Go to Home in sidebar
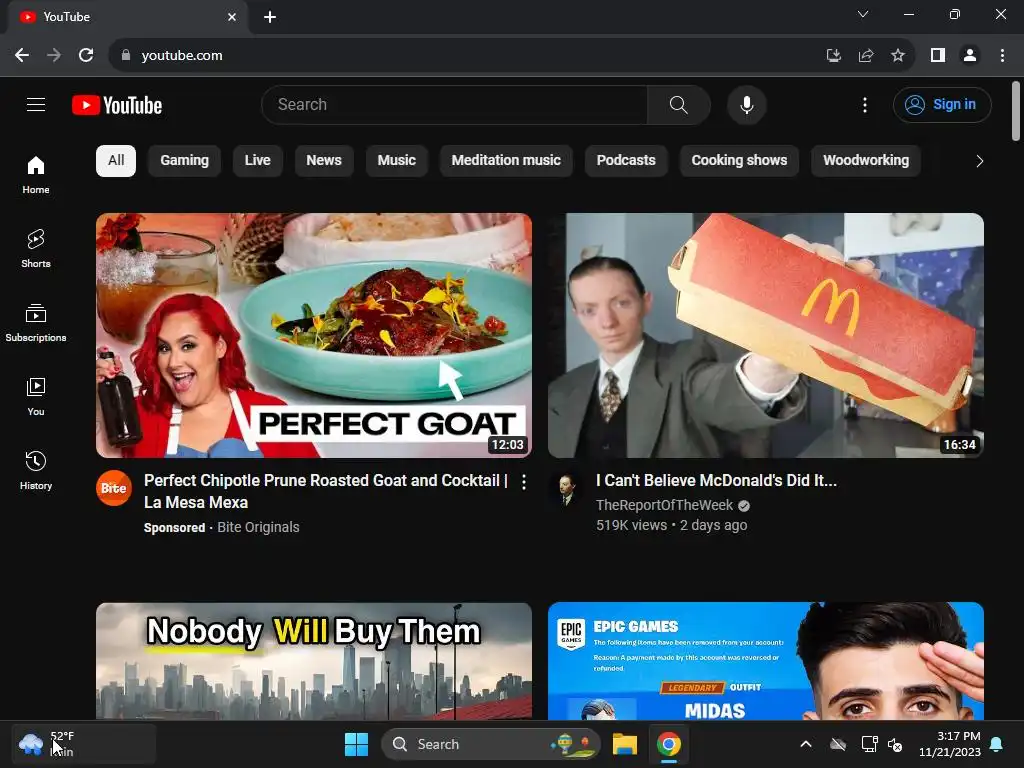 pos(36,175)
